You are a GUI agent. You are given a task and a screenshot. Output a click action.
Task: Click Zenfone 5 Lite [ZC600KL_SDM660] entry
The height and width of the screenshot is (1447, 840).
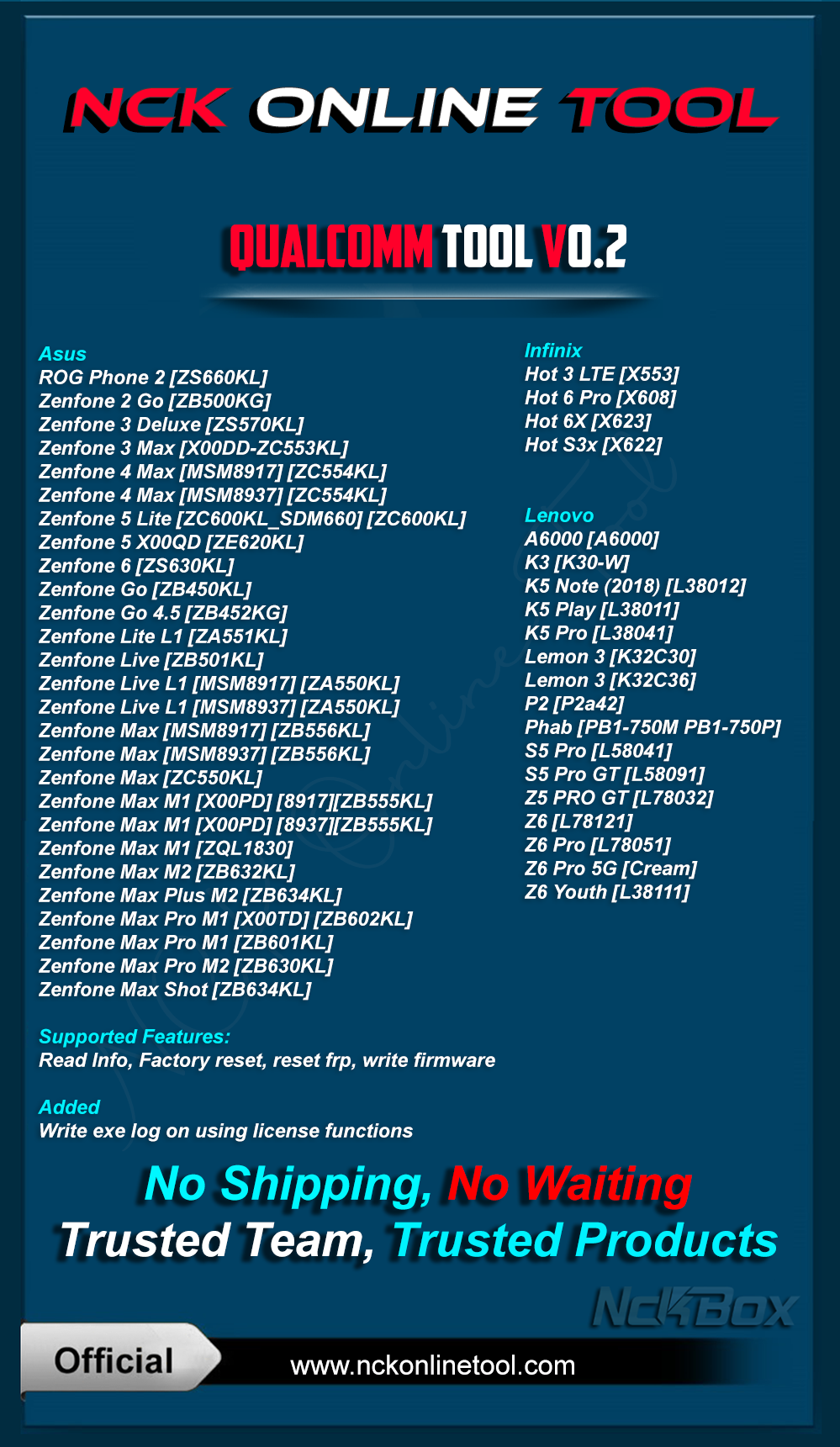(x=252, y=519)
